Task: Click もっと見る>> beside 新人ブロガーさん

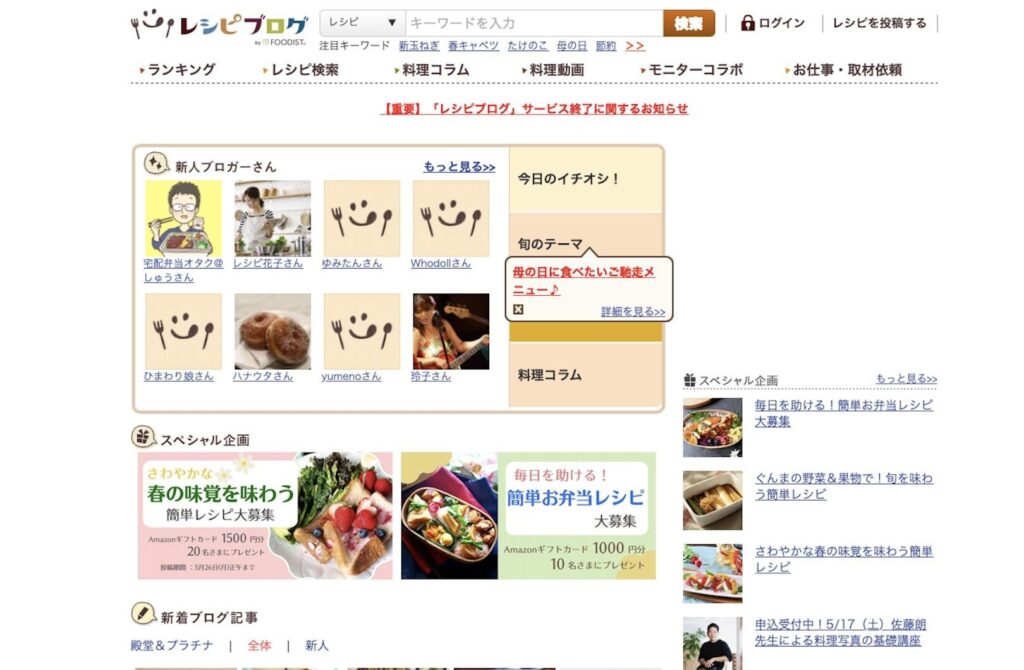Action: pyautogui.click(x=459, y=167)
